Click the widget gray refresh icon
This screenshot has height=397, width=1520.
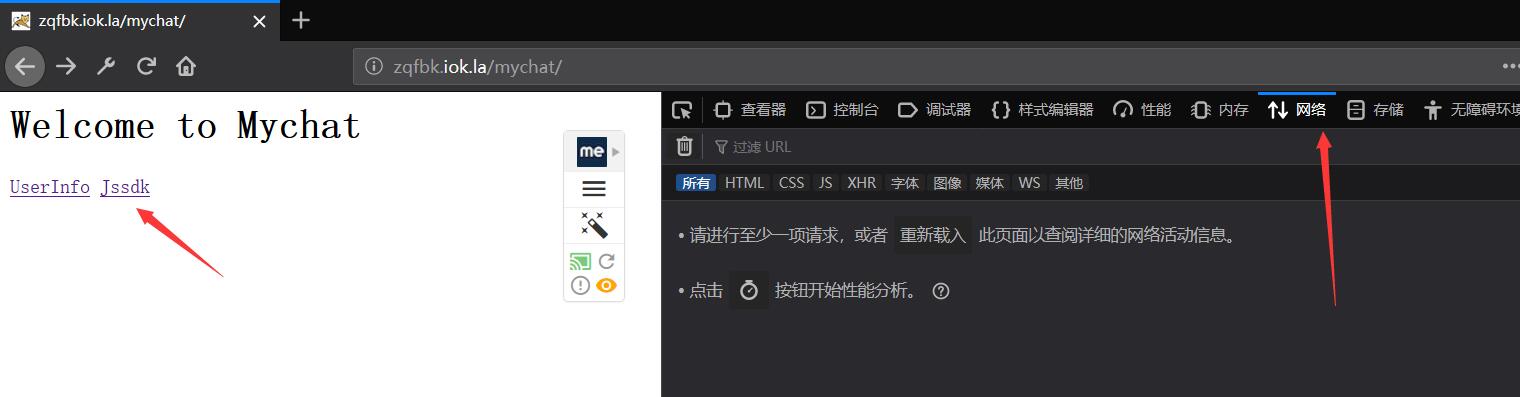click(x=606, y=262)
